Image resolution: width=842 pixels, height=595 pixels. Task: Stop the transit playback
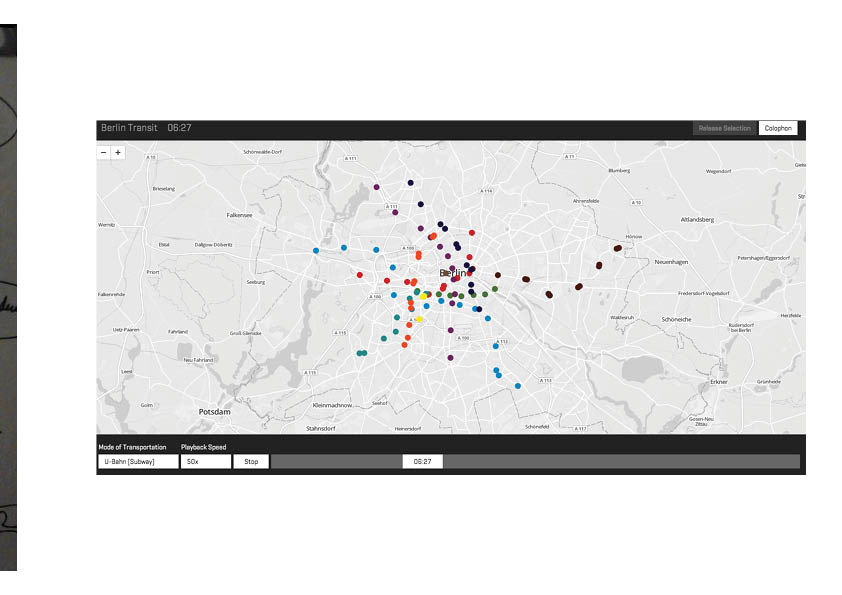[251, 462]
